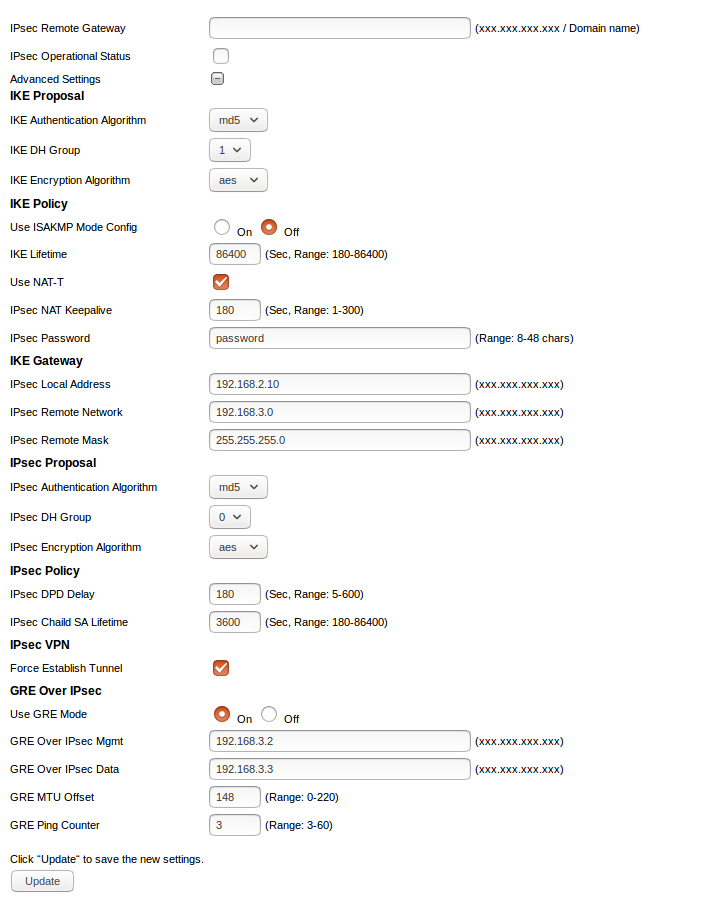Click the IPsec Remote Mask field
This screenshot has height=908, width=718.
(340, 440)
